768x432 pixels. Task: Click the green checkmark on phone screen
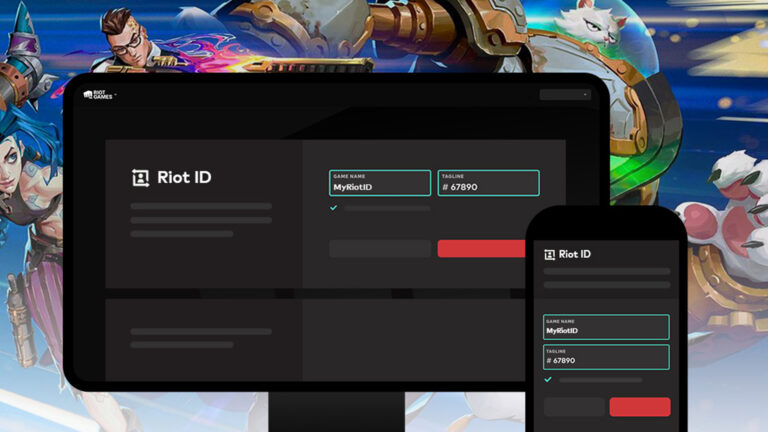(x=548, y=380)
